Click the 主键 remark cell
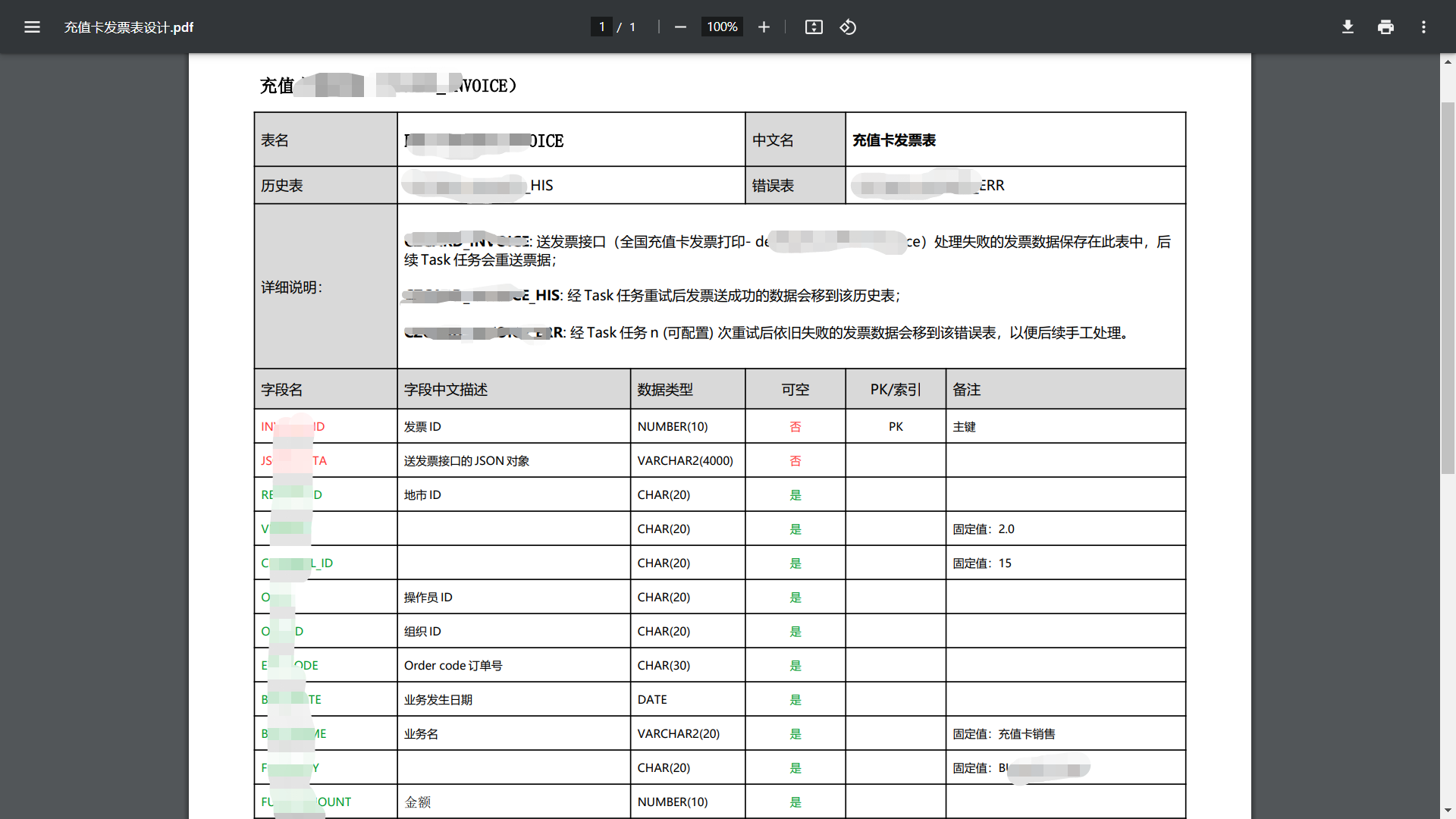1456x819 pixels. click(1066, 427)
